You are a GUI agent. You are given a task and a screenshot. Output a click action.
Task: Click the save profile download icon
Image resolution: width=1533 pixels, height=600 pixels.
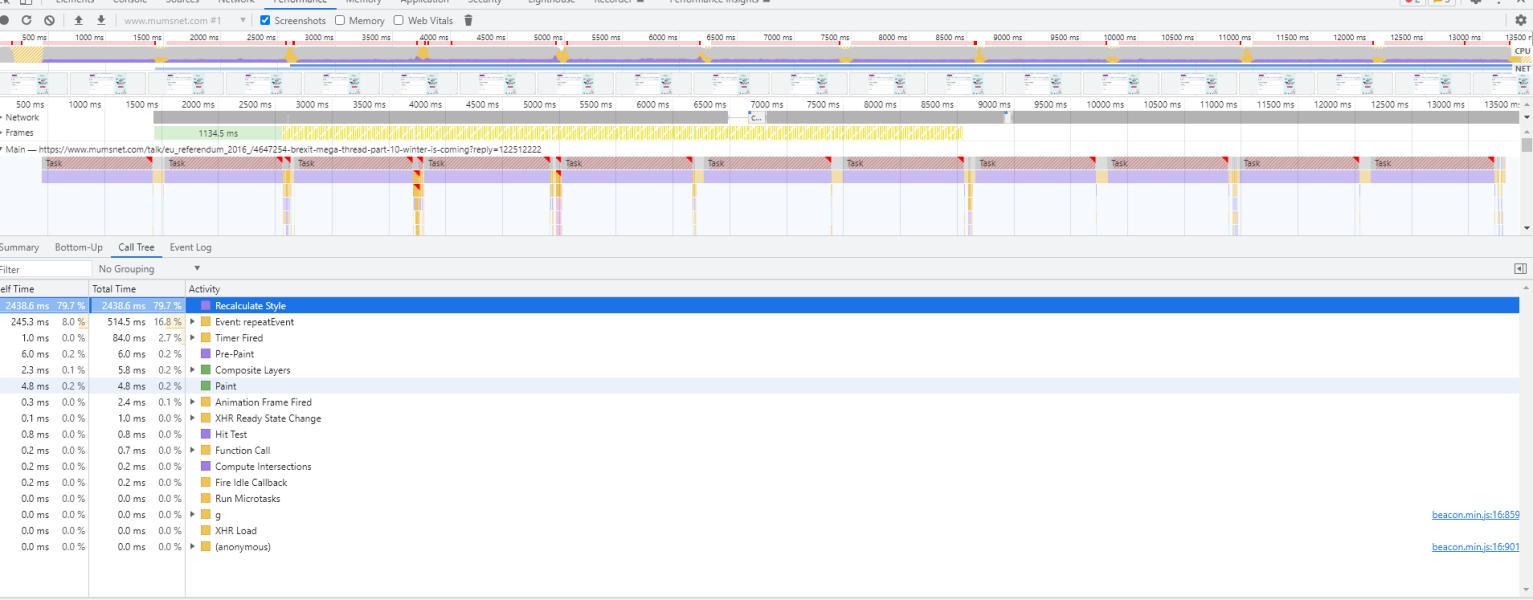[101, 20]
